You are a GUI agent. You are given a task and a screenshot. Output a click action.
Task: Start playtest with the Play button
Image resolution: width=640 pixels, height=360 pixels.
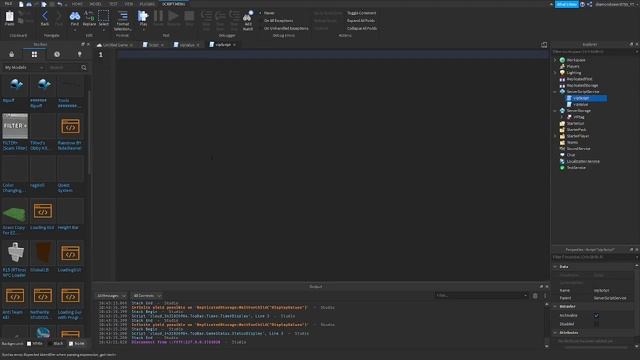pos(143,19)
